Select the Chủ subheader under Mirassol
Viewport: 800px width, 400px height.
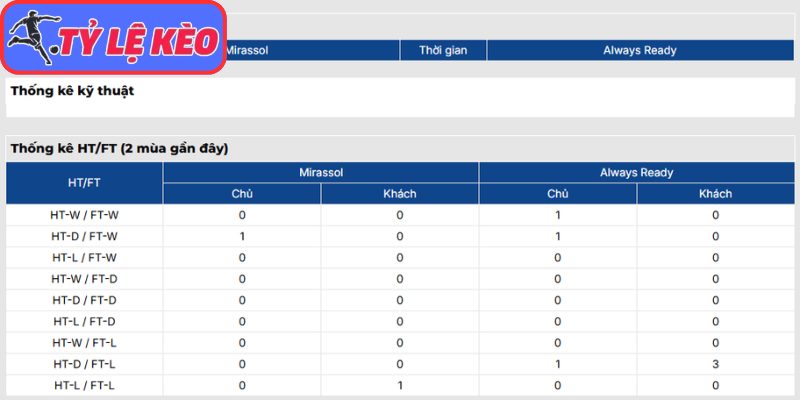pos(242,194)
